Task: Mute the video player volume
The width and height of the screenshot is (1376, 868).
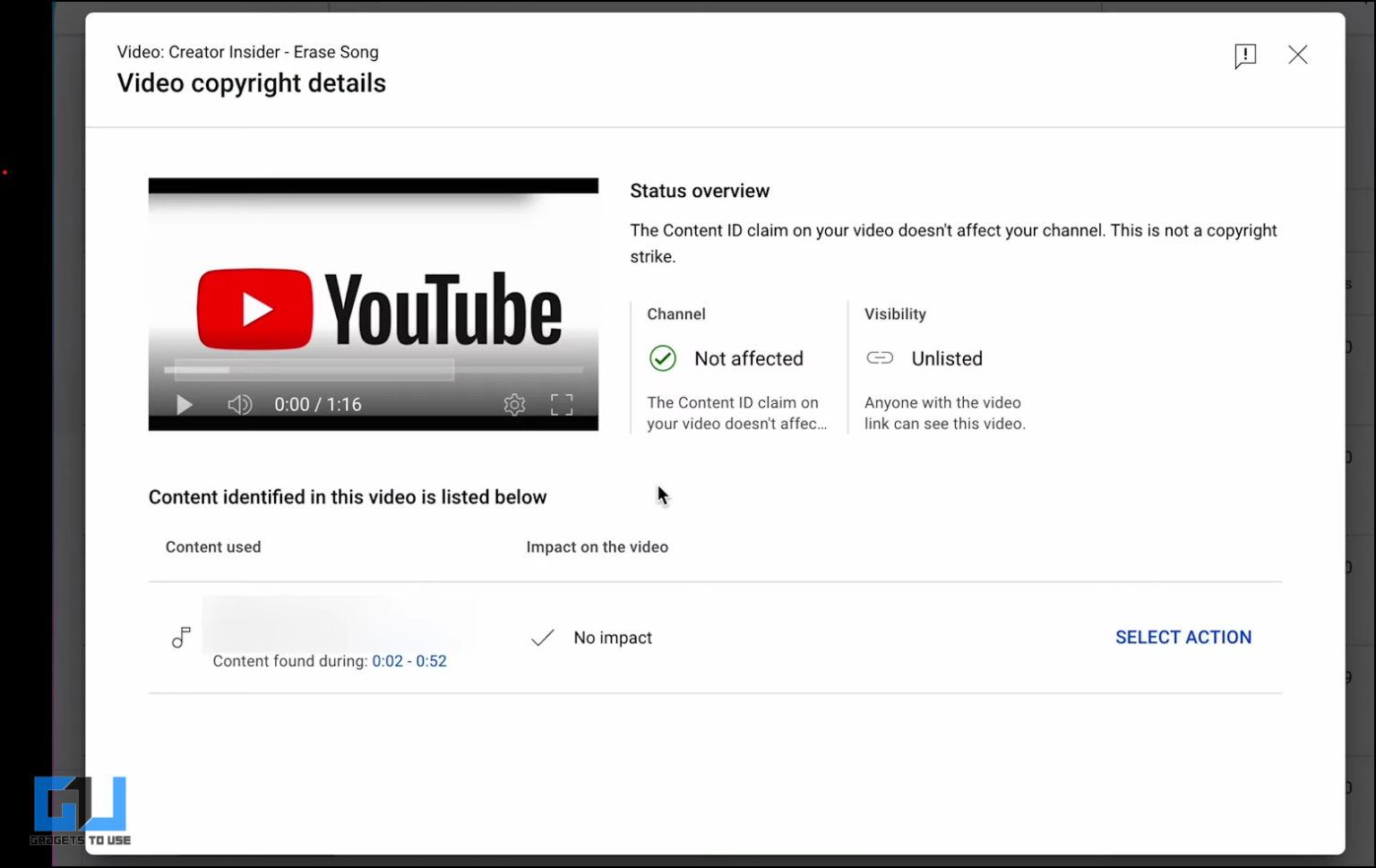Action: 239,404
